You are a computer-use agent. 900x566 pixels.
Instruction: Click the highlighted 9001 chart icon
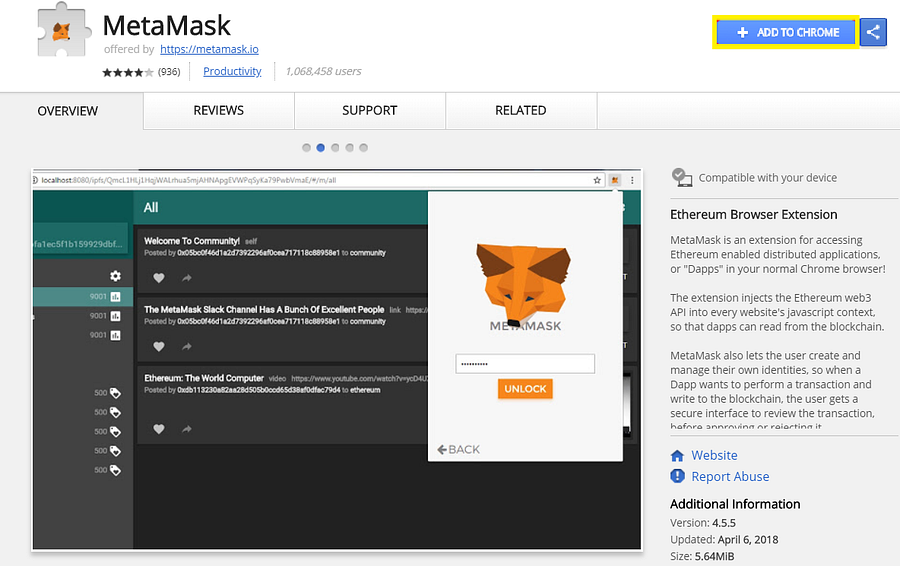coord(115,297)
